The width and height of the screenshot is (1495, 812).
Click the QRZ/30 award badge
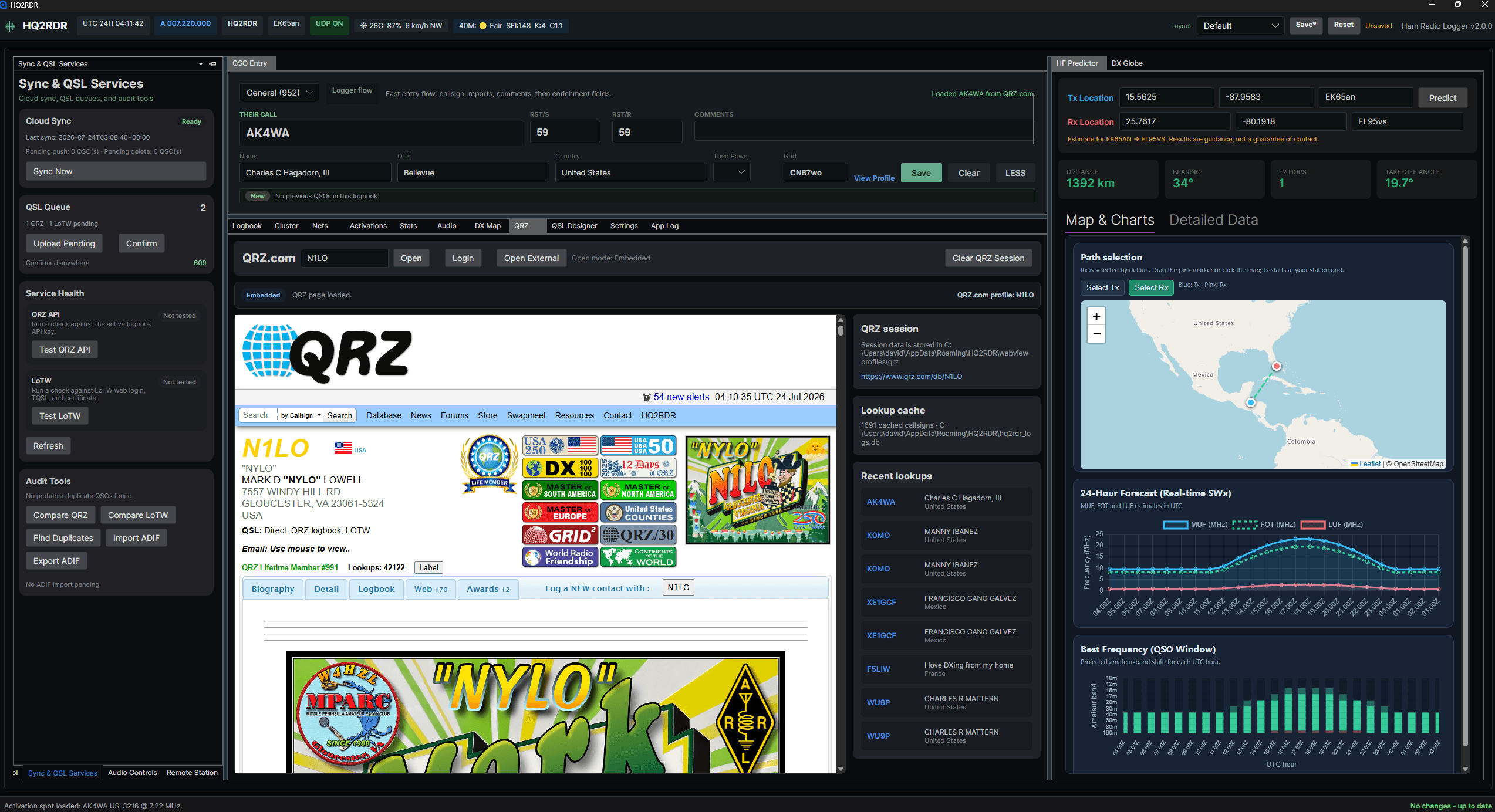point(638,534)
